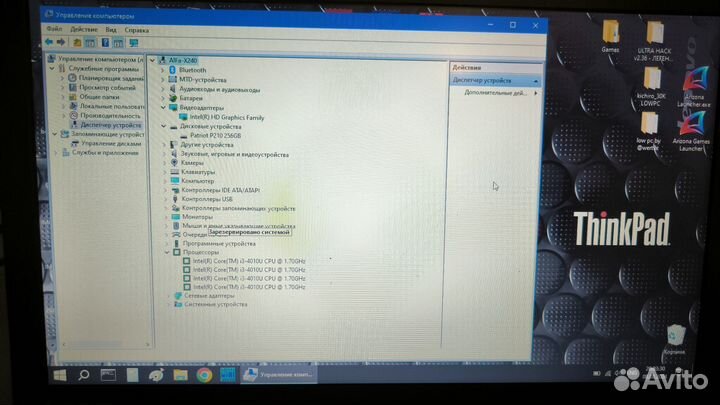The width and height of the screenshot is (720, 405).
Task: Open File Explorer from the taskbar
Action: click(180, 375)
